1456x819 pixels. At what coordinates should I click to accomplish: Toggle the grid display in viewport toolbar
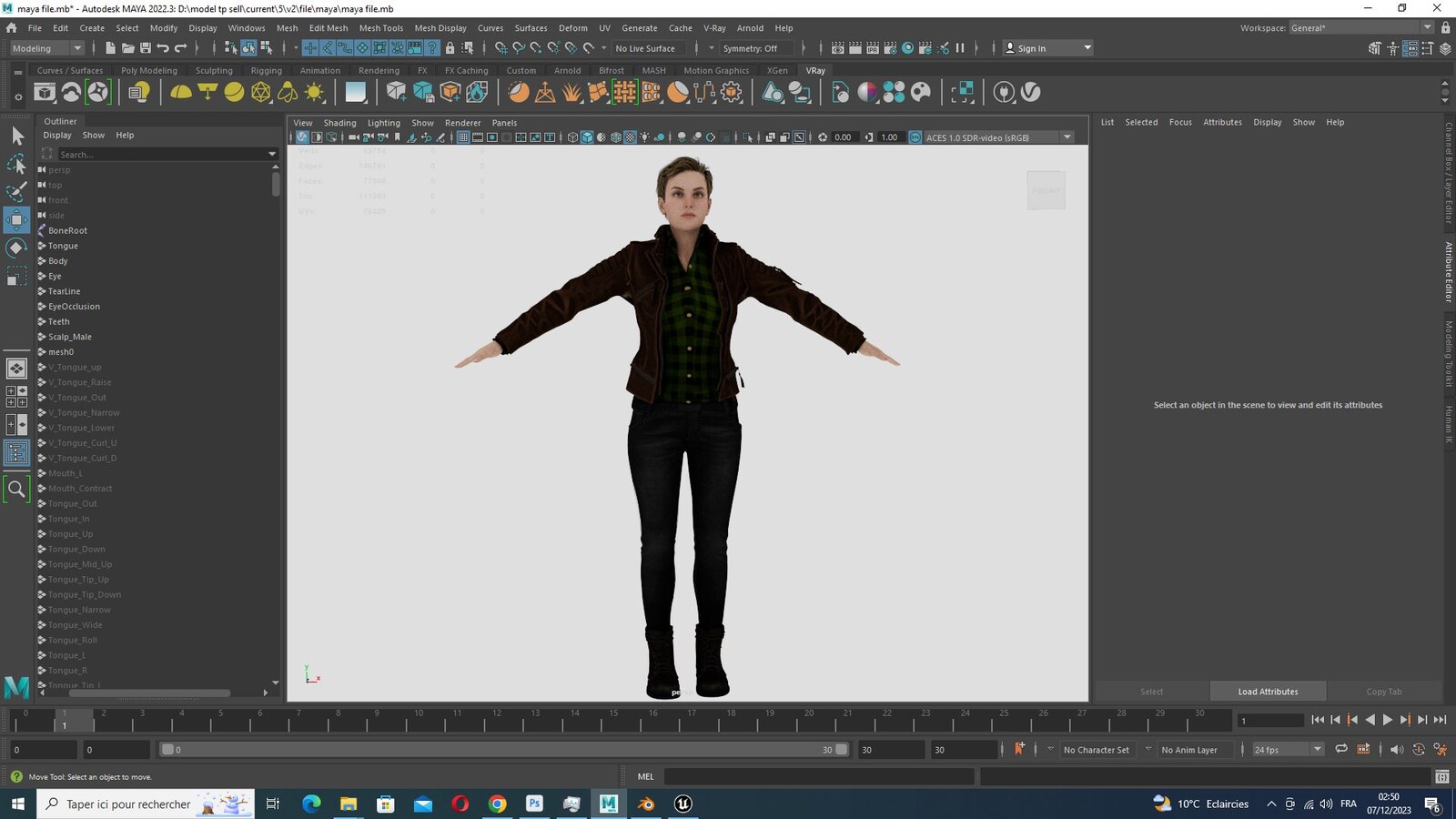click(463, 137)
